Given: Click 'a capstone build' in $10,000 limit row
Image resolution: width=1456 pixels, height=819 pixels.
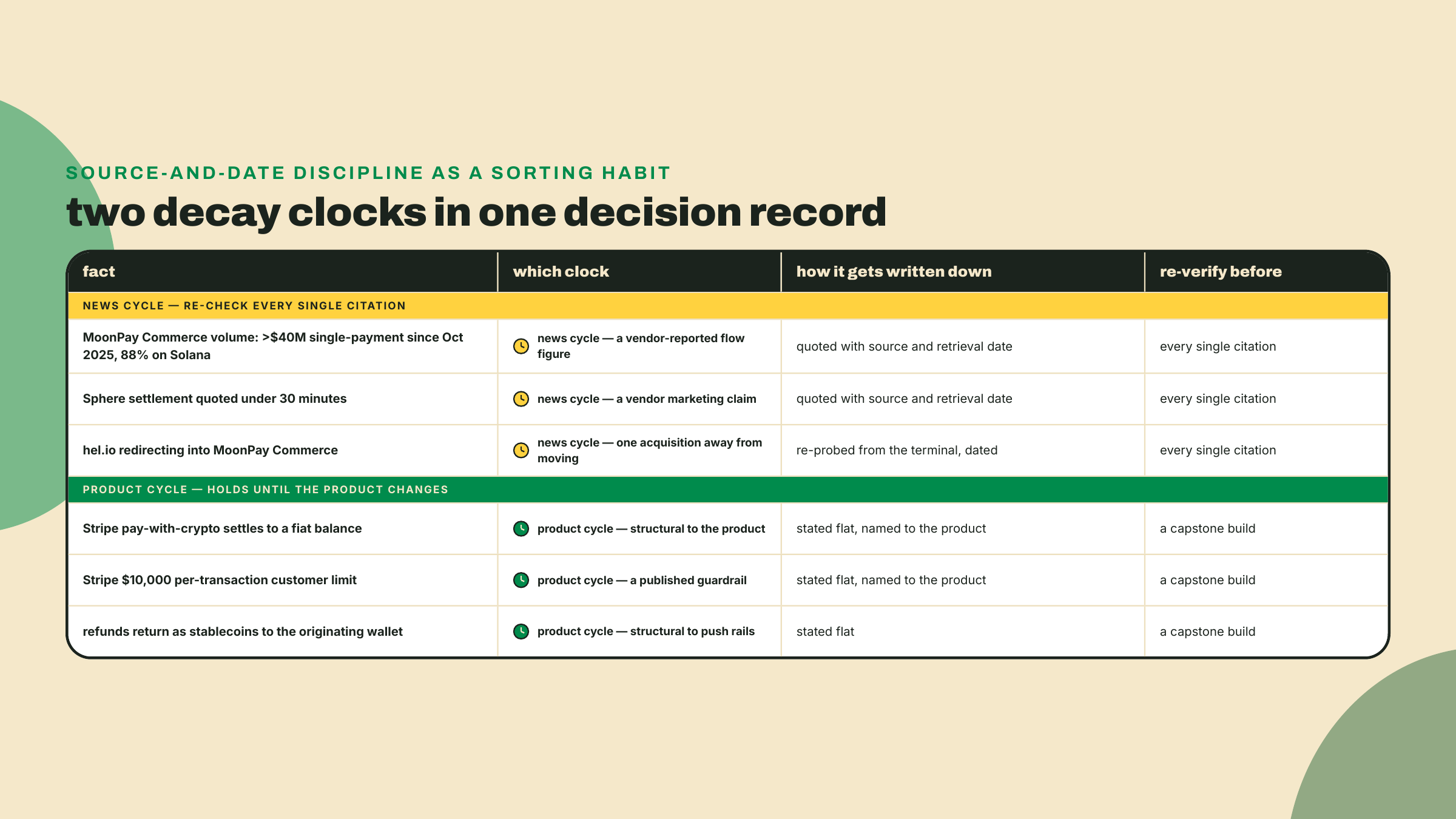Looking at the screenshot, I should pyautogui.click(x=1208, y=580).
